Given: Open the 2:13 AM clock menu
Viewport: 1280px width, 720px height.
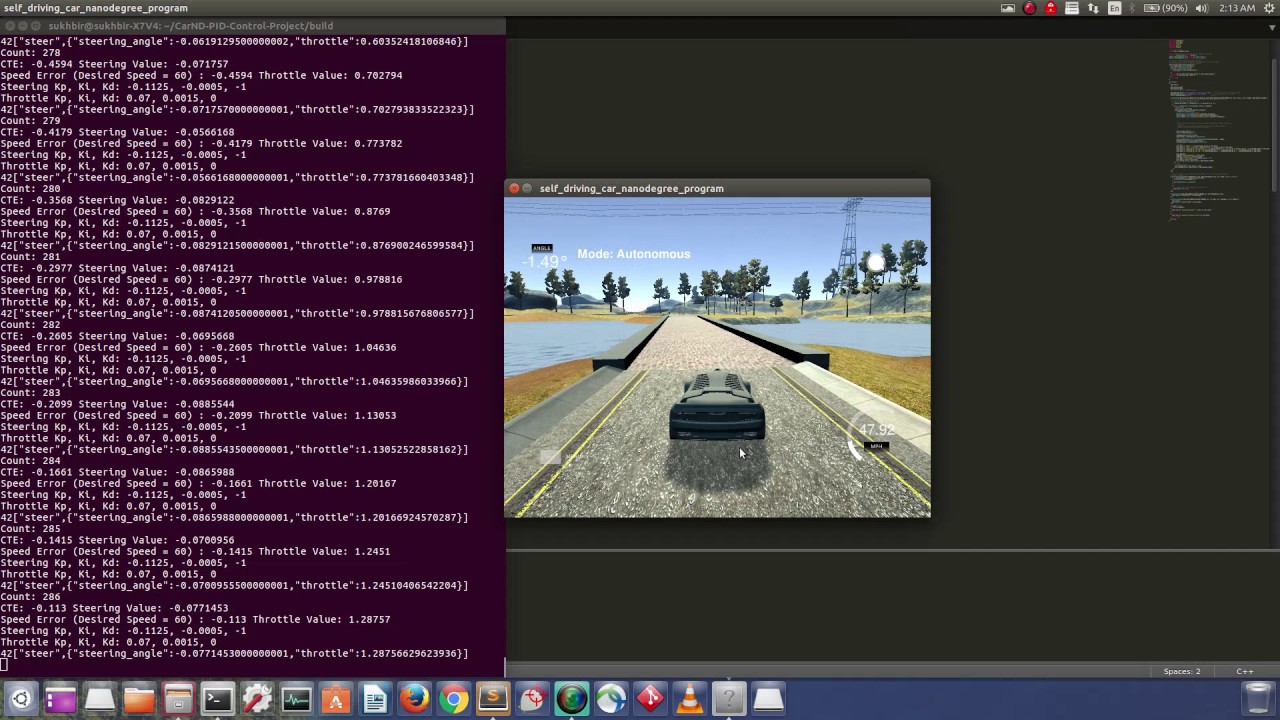Looking at the screenshot, I should (1238, 8).
